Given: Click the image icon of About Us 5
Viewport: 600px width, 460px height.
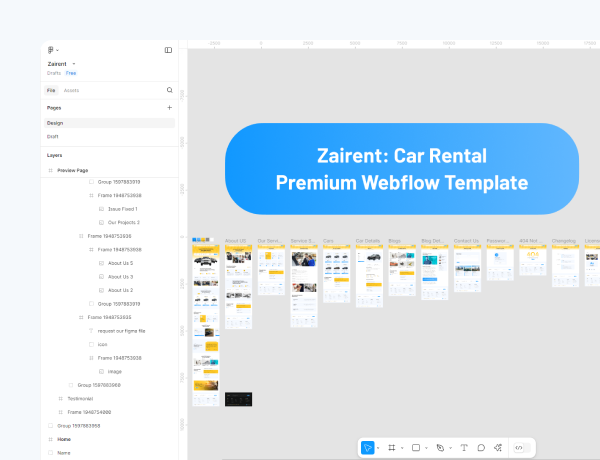Looking at the screenshot, I should [x=101, y=263].
